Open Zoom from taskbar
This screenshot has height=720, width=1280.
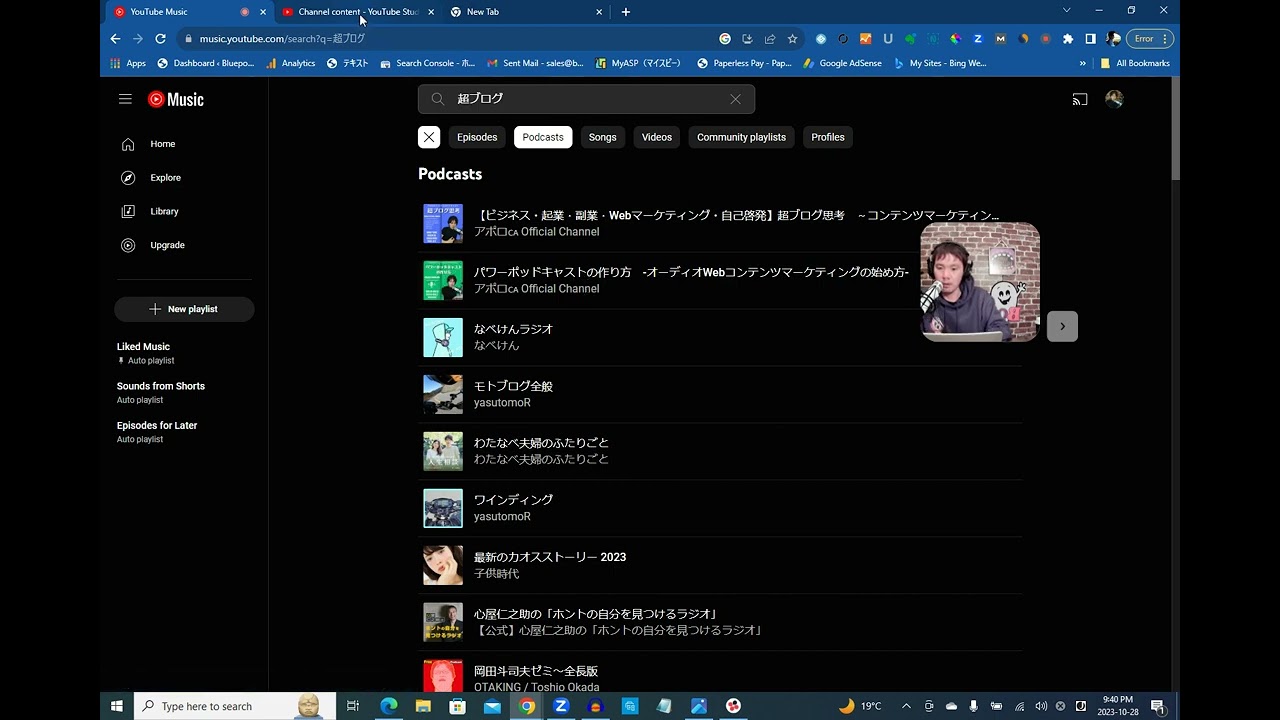[x=561, y=706]
